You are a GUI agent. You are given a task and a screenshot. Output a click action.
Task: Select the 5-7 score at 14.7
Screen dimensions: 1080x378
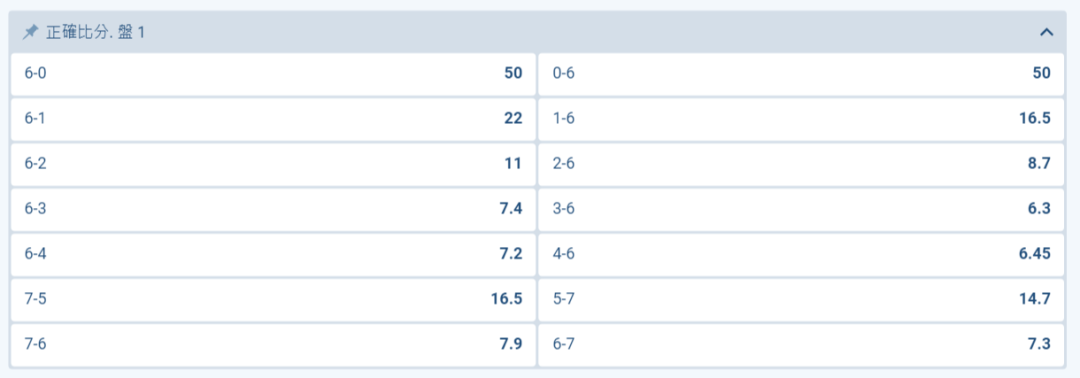coord(802,299)
